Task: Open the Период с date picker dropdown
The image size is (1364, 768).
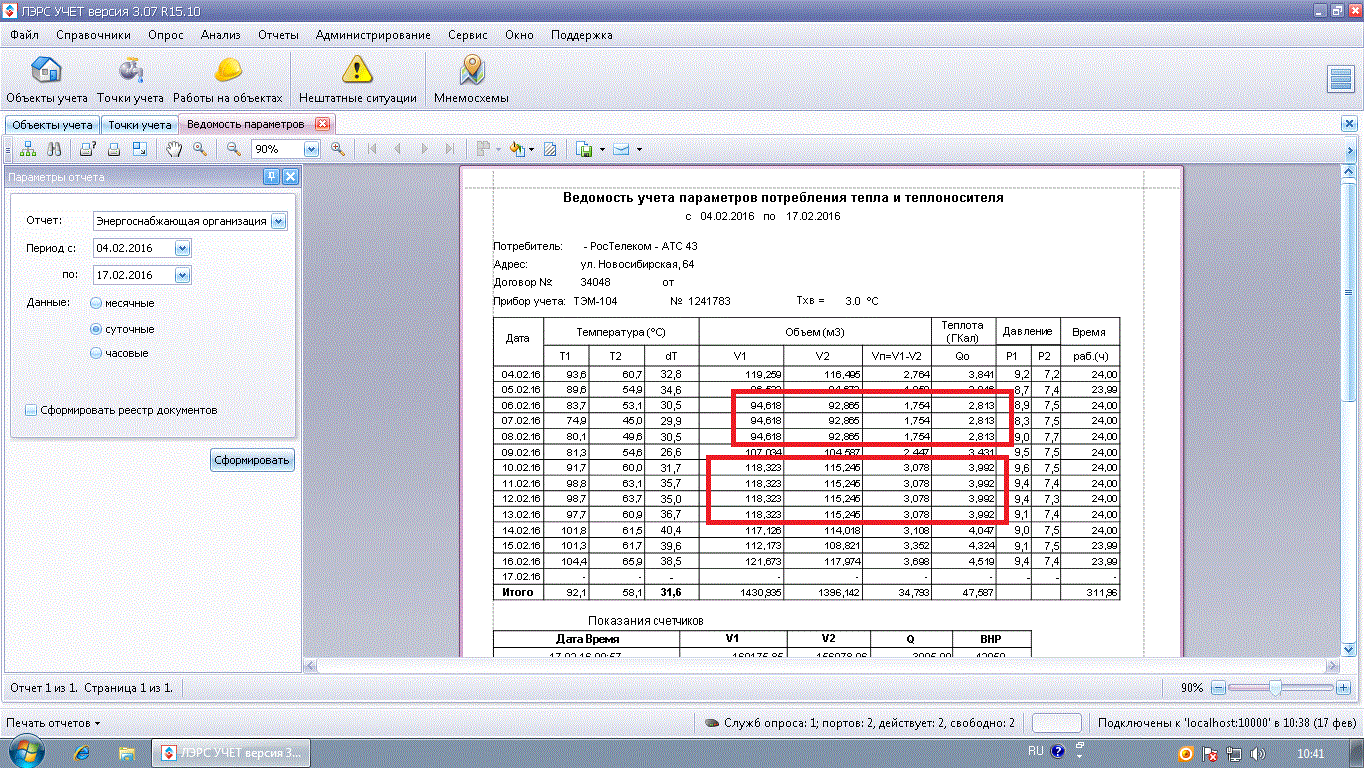Action: [x=181, y=248]
